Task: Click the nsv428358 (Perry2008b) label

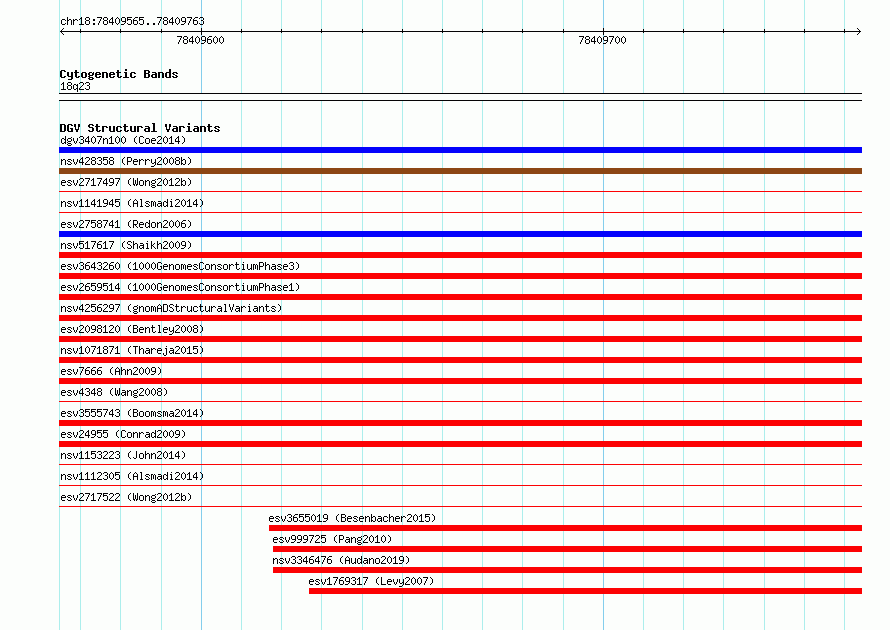Action: tap(126, 161)
